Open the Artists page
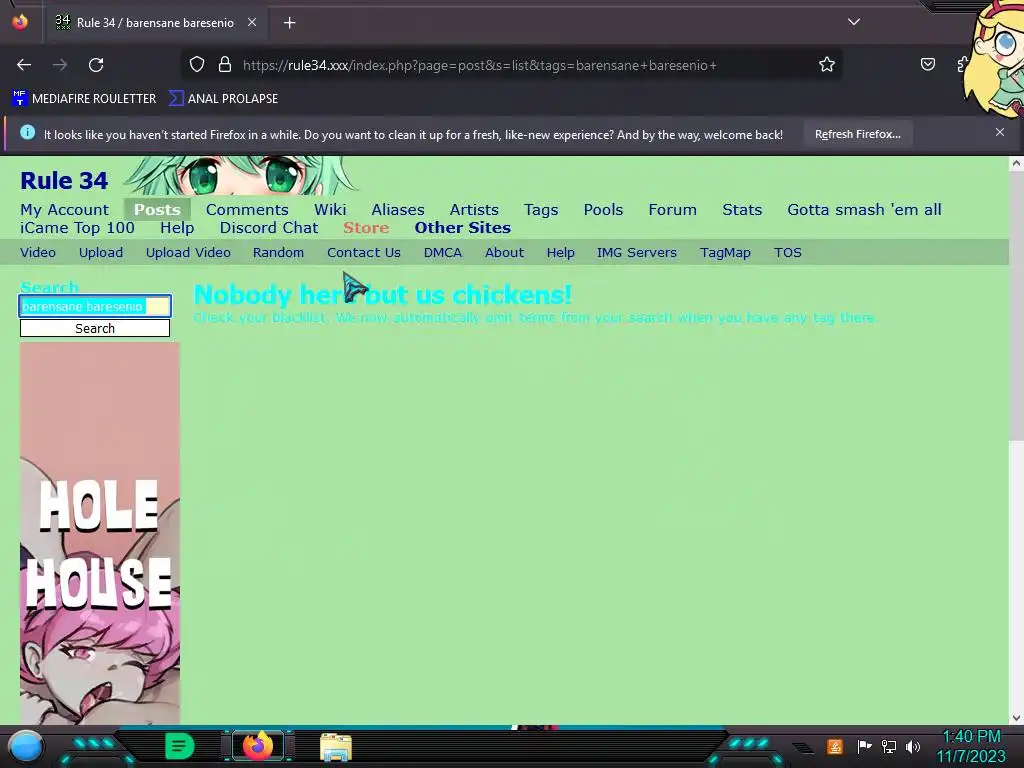1024x768 pixels. click(x=474, y=210)
